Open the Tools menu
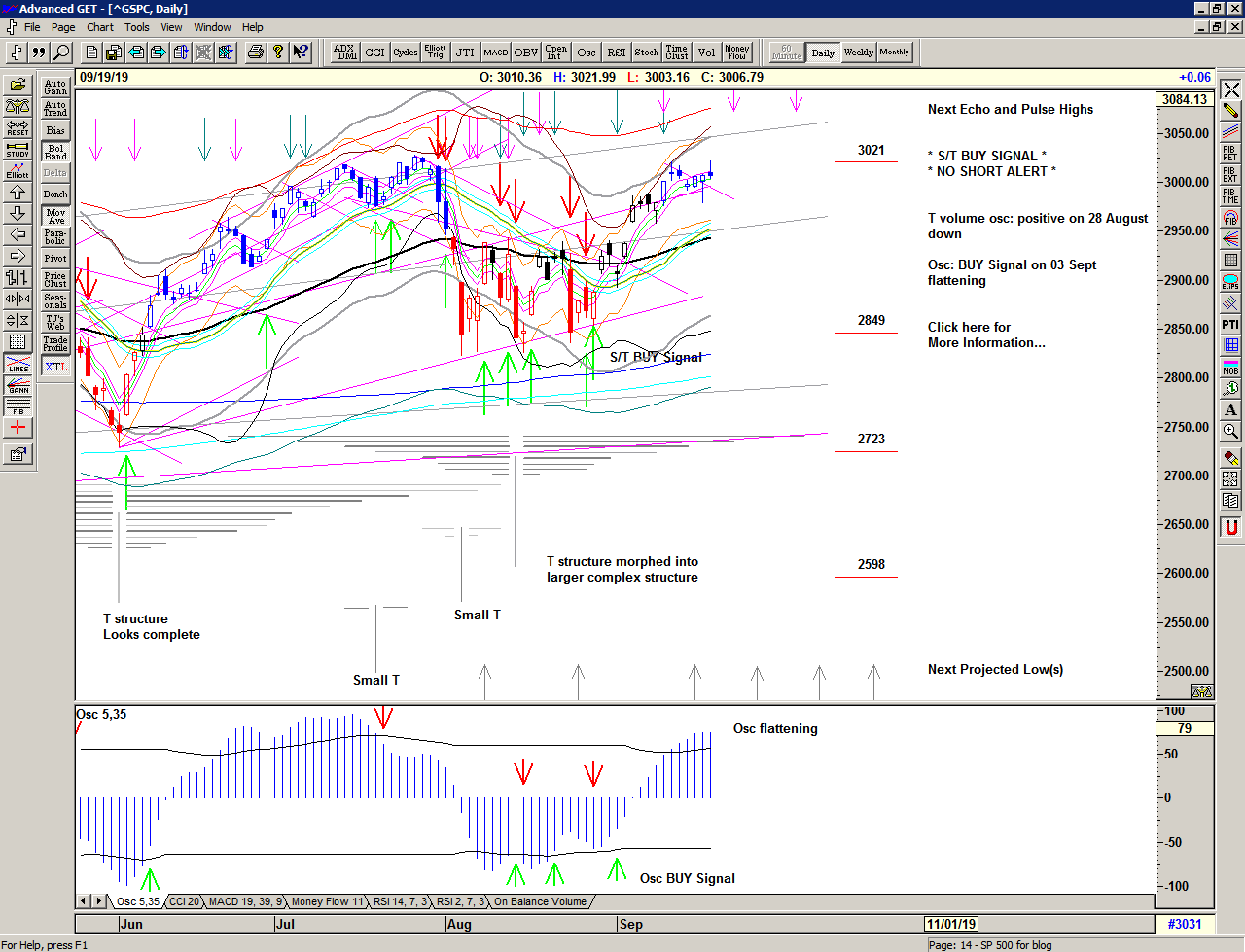This screenshot has width=1245, height=952. coord(136,27)
